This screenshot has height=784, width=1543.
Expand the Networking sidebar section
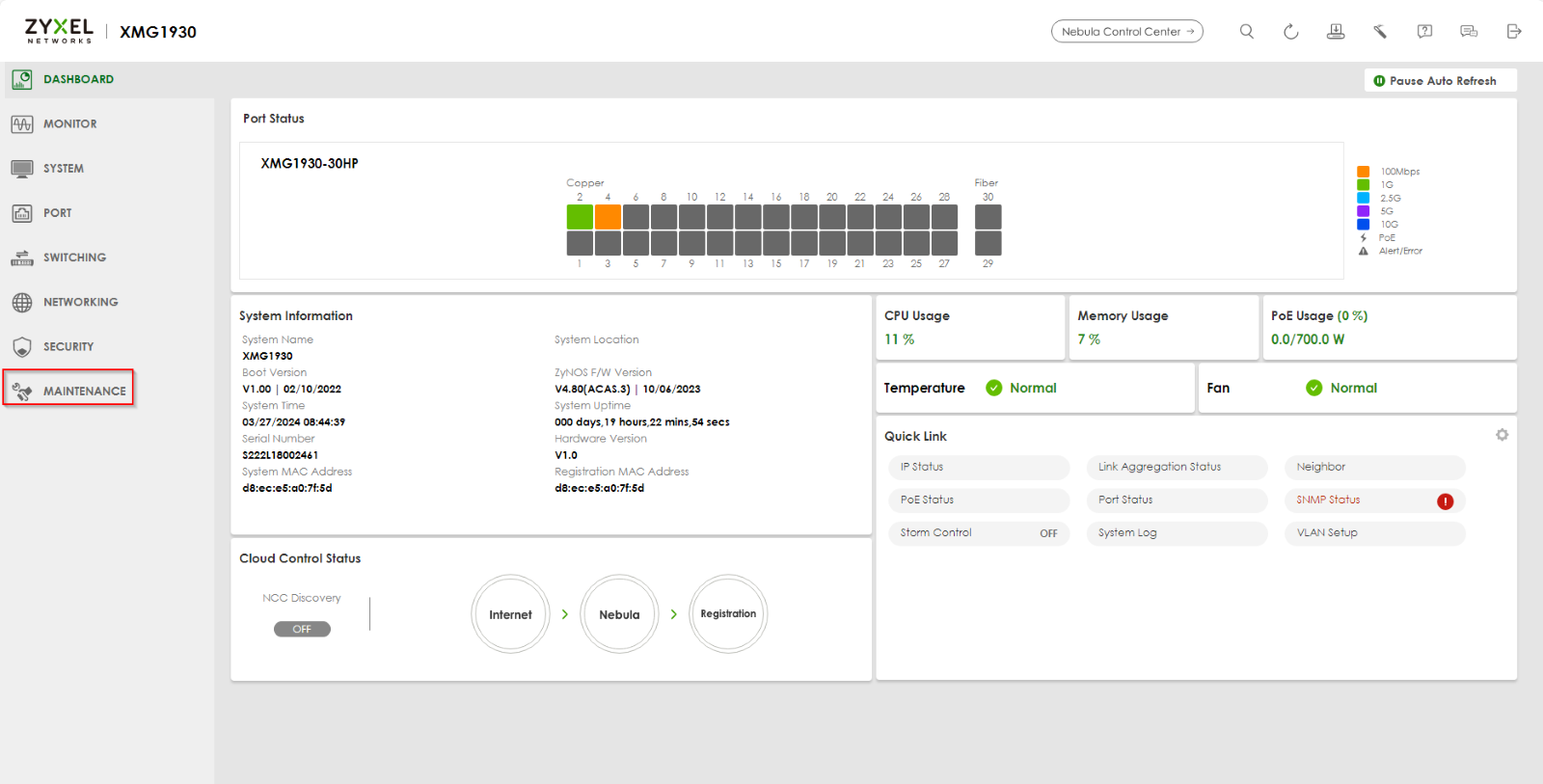point(79,302)
